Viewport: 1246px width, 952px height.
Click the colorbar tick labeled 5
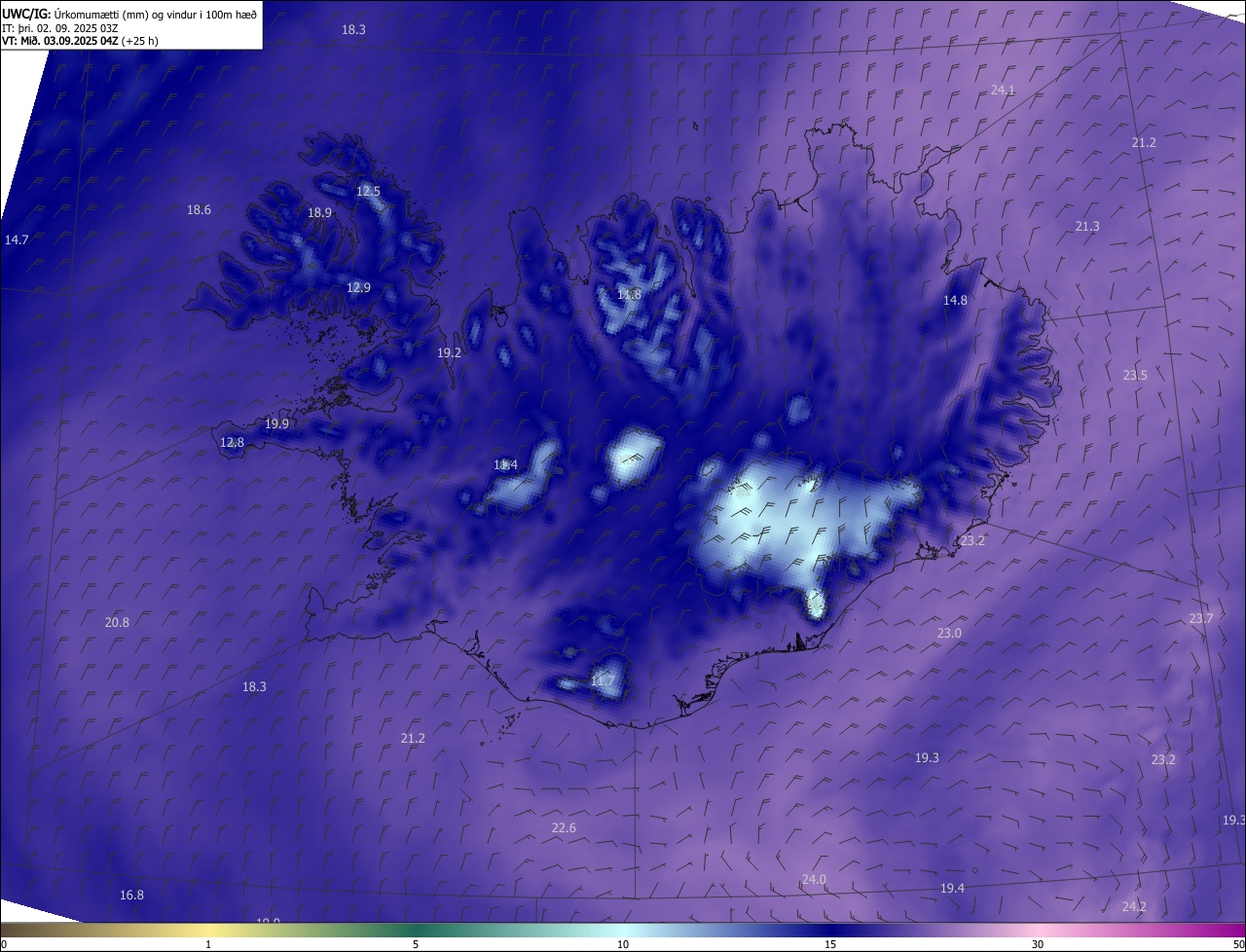(x=416, y=944)
